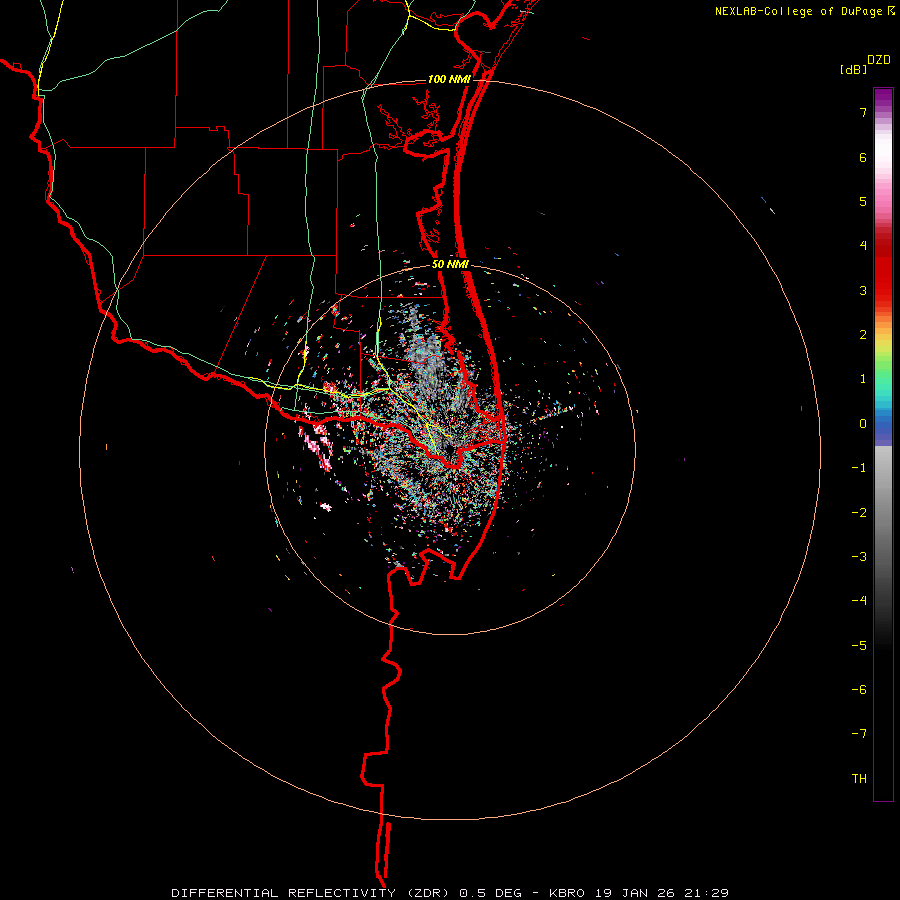Screen dimensions: 900x900
Task: Click the positive 4 scale value
Action: pyautogui.click(x=863, y=246)
